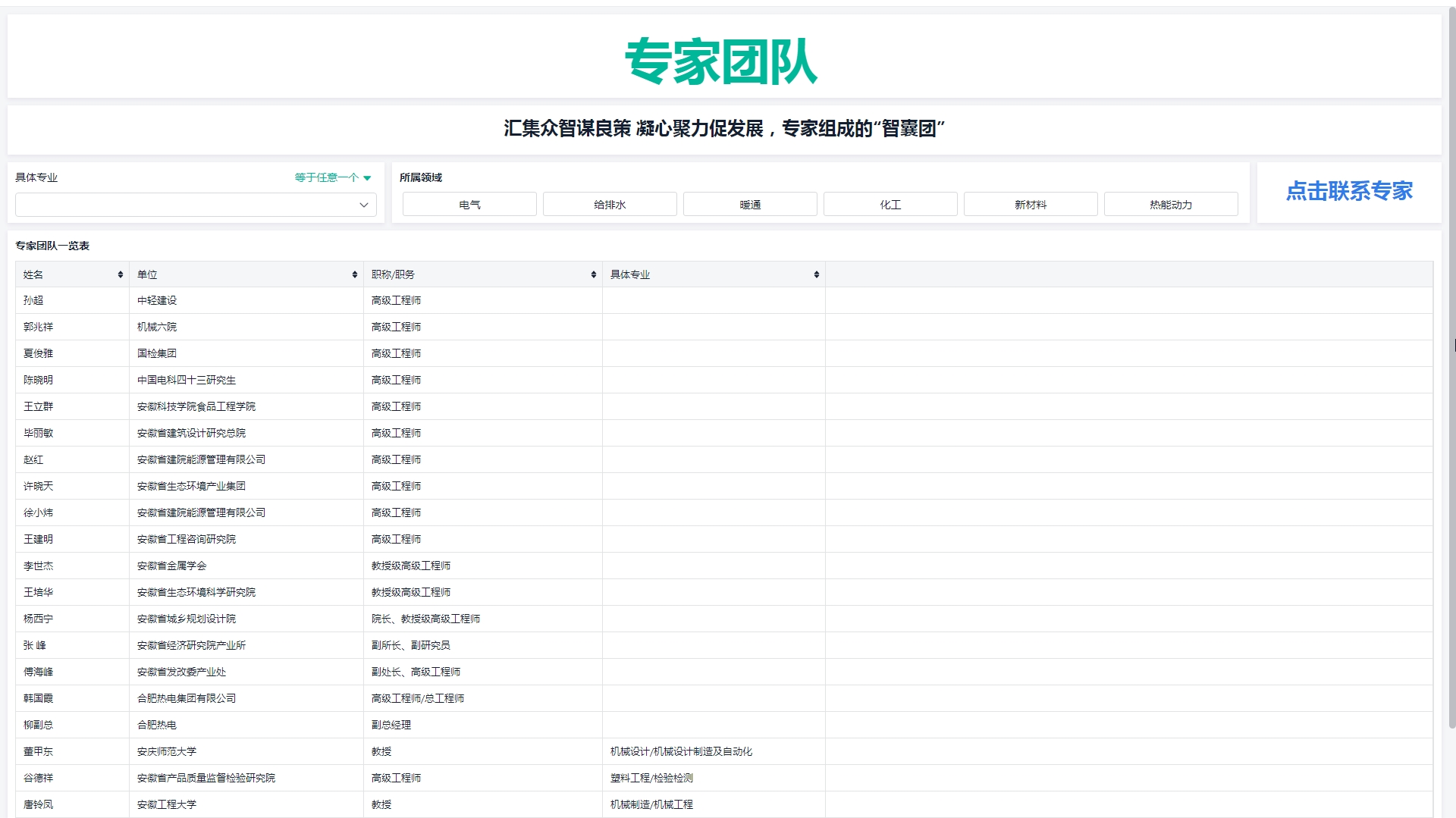
Task: Click the unit cell 中轻建设
Action: point(246,300)
